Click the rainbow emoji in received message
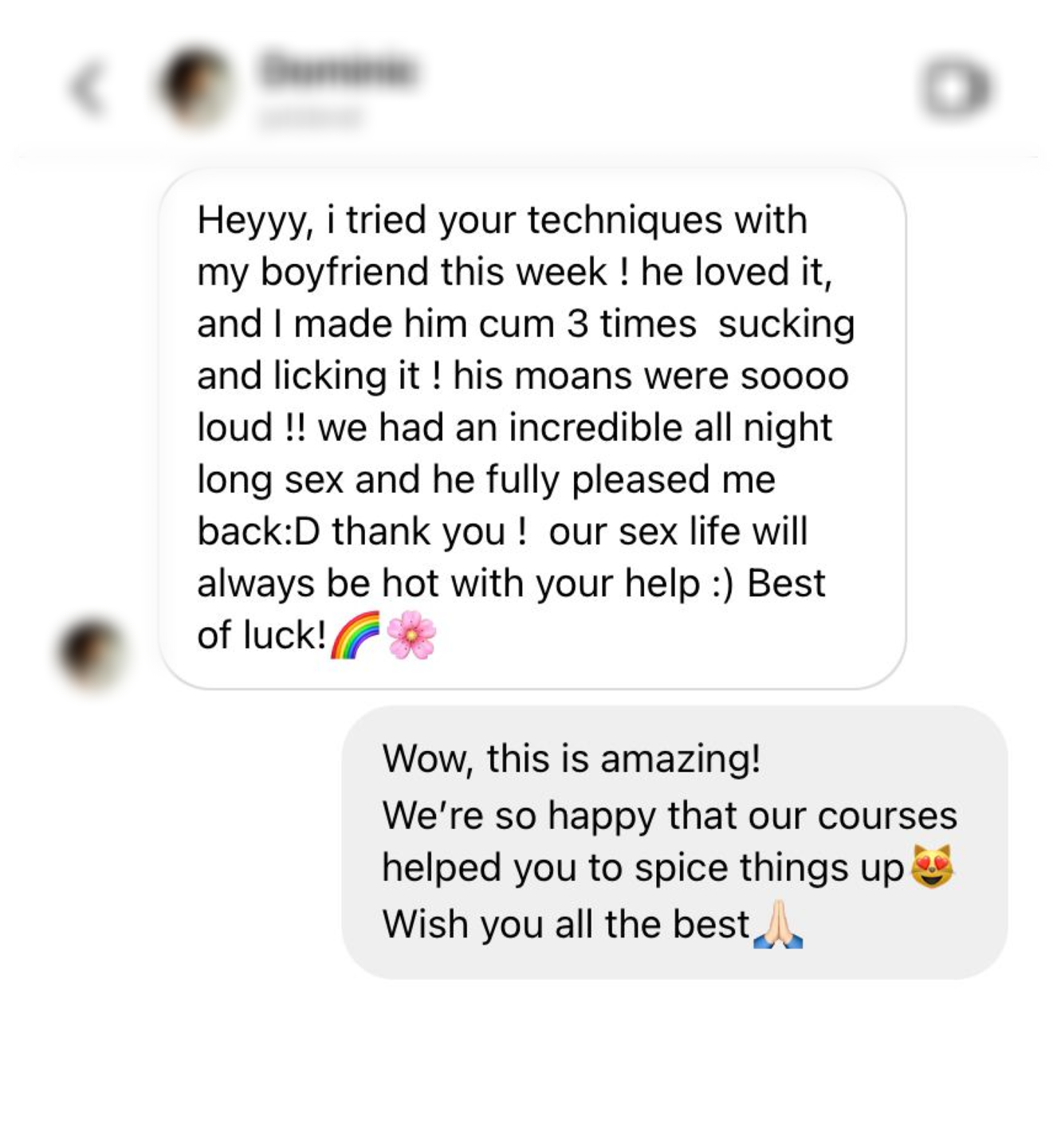This screenshot has height=1148, width=1057. click(x=356, y=635)
